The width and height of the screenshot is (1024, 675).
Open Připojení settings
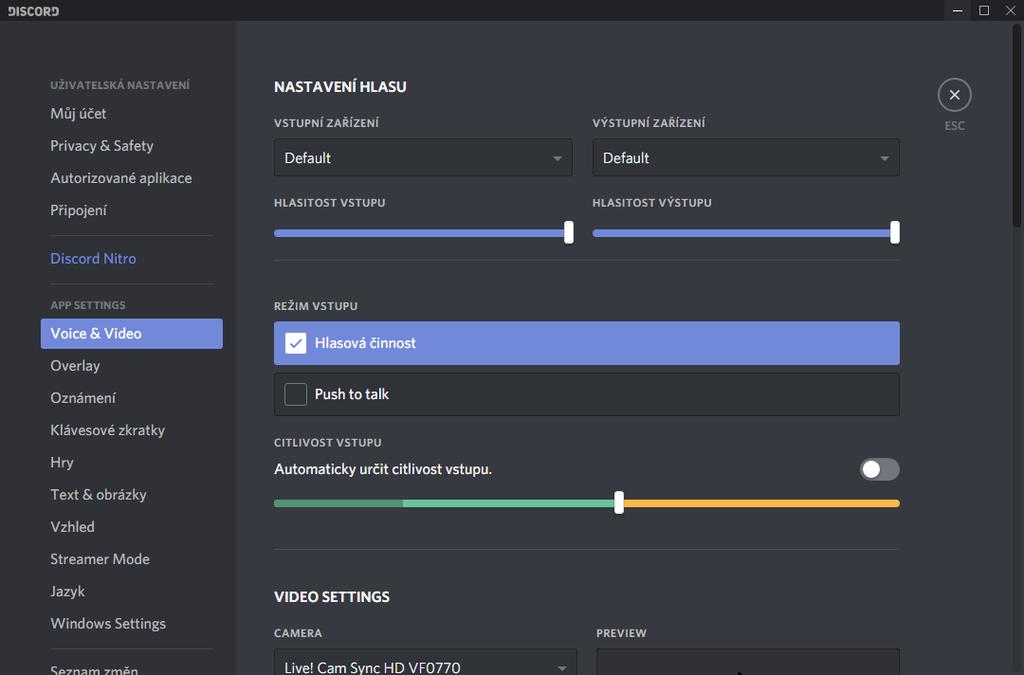[x=78, y=210]
